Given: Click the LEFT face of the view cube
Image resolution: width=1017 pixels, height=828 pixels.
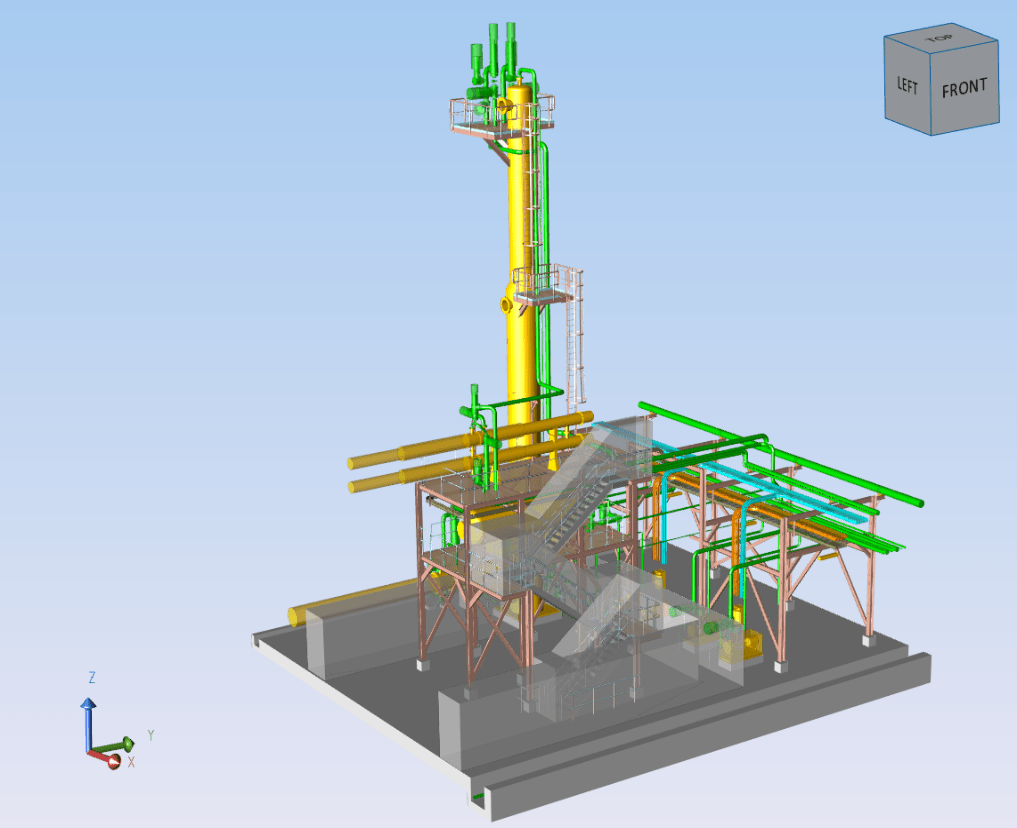Looking at the screenshot, I should 907,86.
